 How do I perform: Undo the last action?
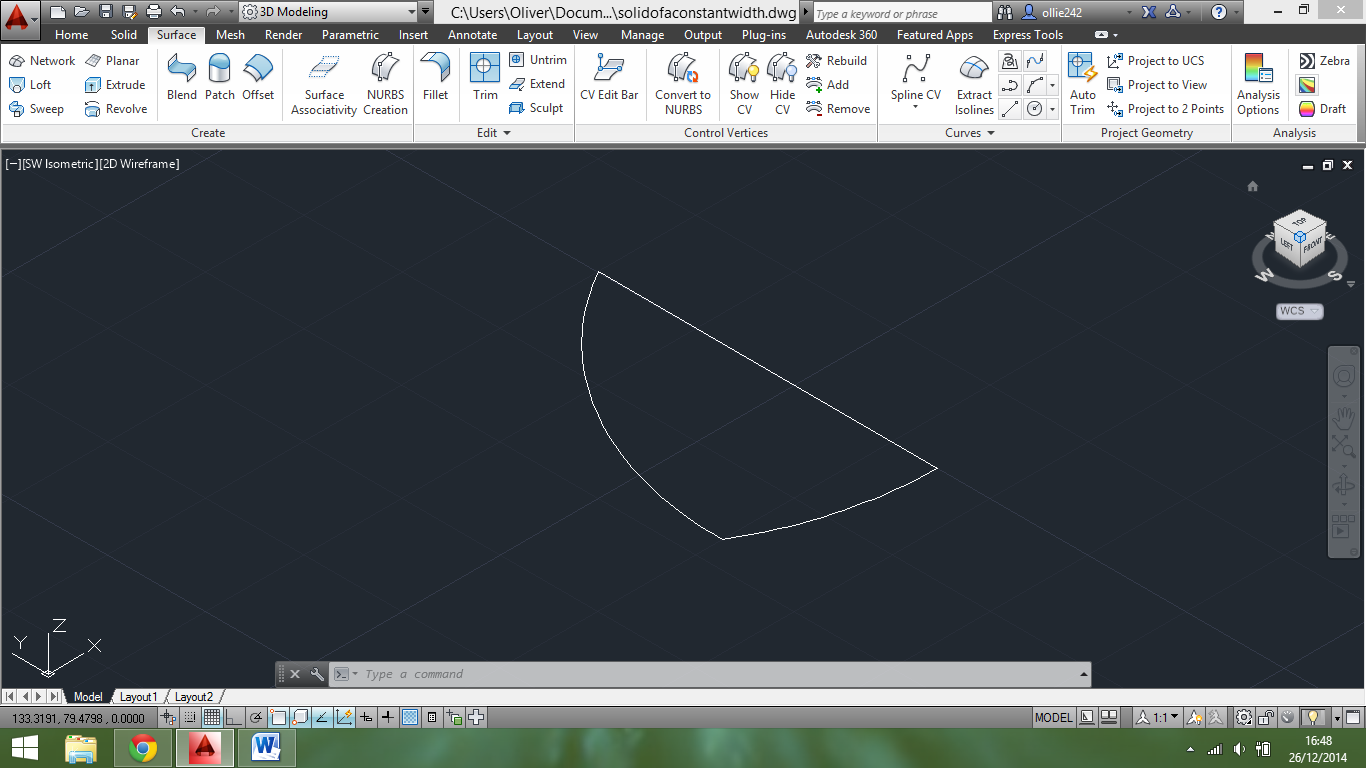(178, 12)
